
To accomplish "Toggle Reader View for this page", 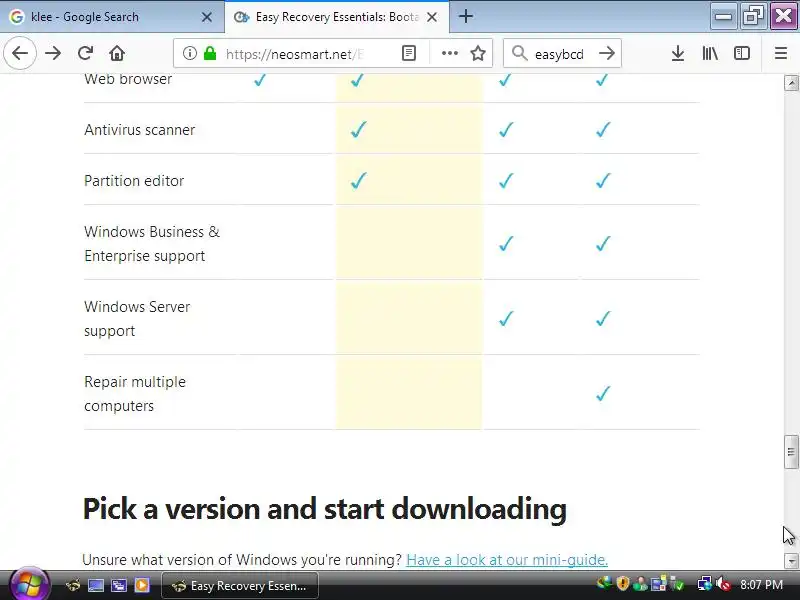I will tap(409, 53).
